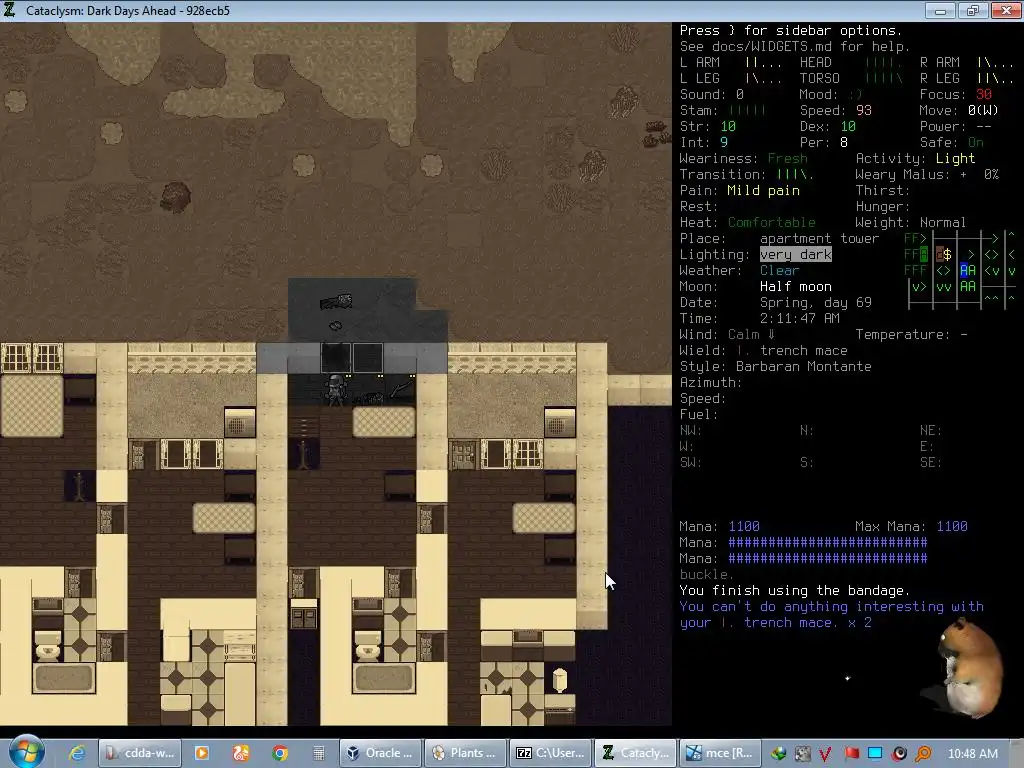Image resolution: width=1024 pixels, height=768 pixels.
Task: Switch to the Plants... taskbar window
Action: (x=466, y=753)
